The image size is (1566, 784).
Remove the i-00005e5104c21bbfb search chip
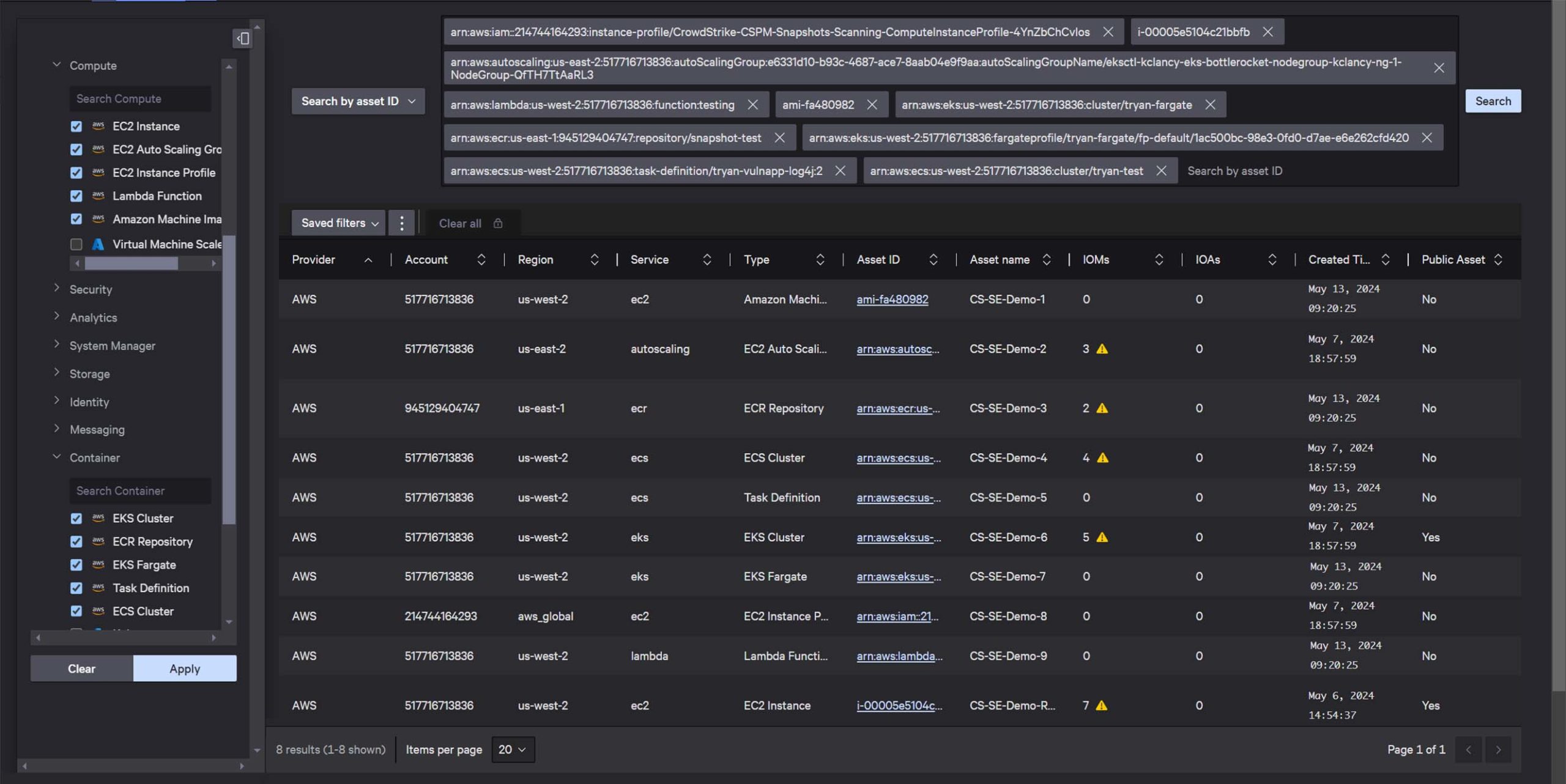pos(1268,32)
